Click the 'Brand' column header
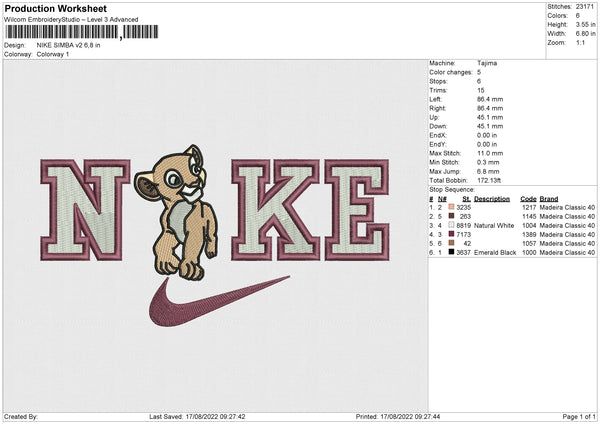Viewport: 600px width, 424px height. coord(549,199)
